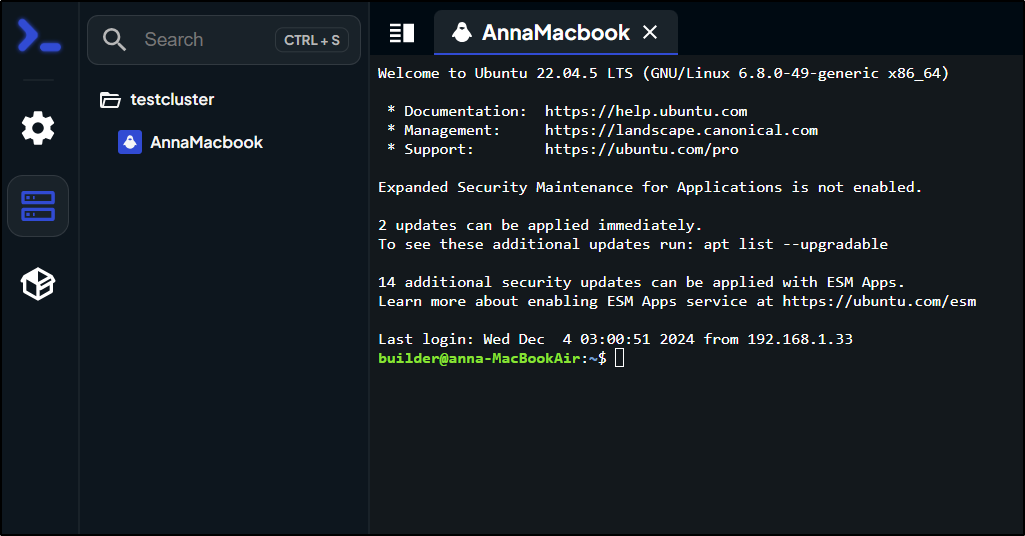Click 'Expanded Security Maintenance' line

coord(650,188)
